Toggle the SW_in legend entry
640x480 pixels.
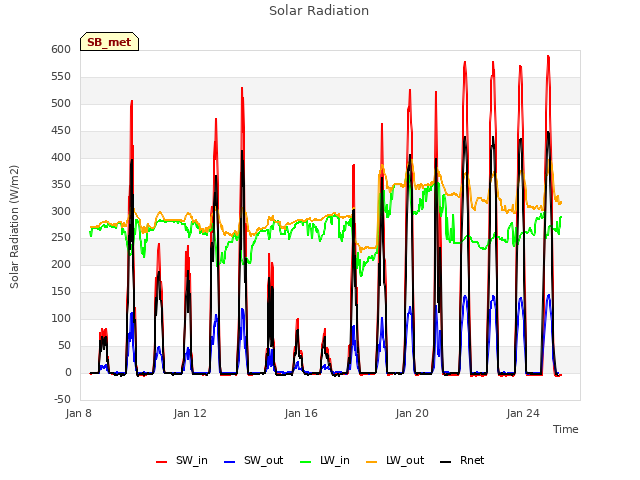[x=182, y=461]
